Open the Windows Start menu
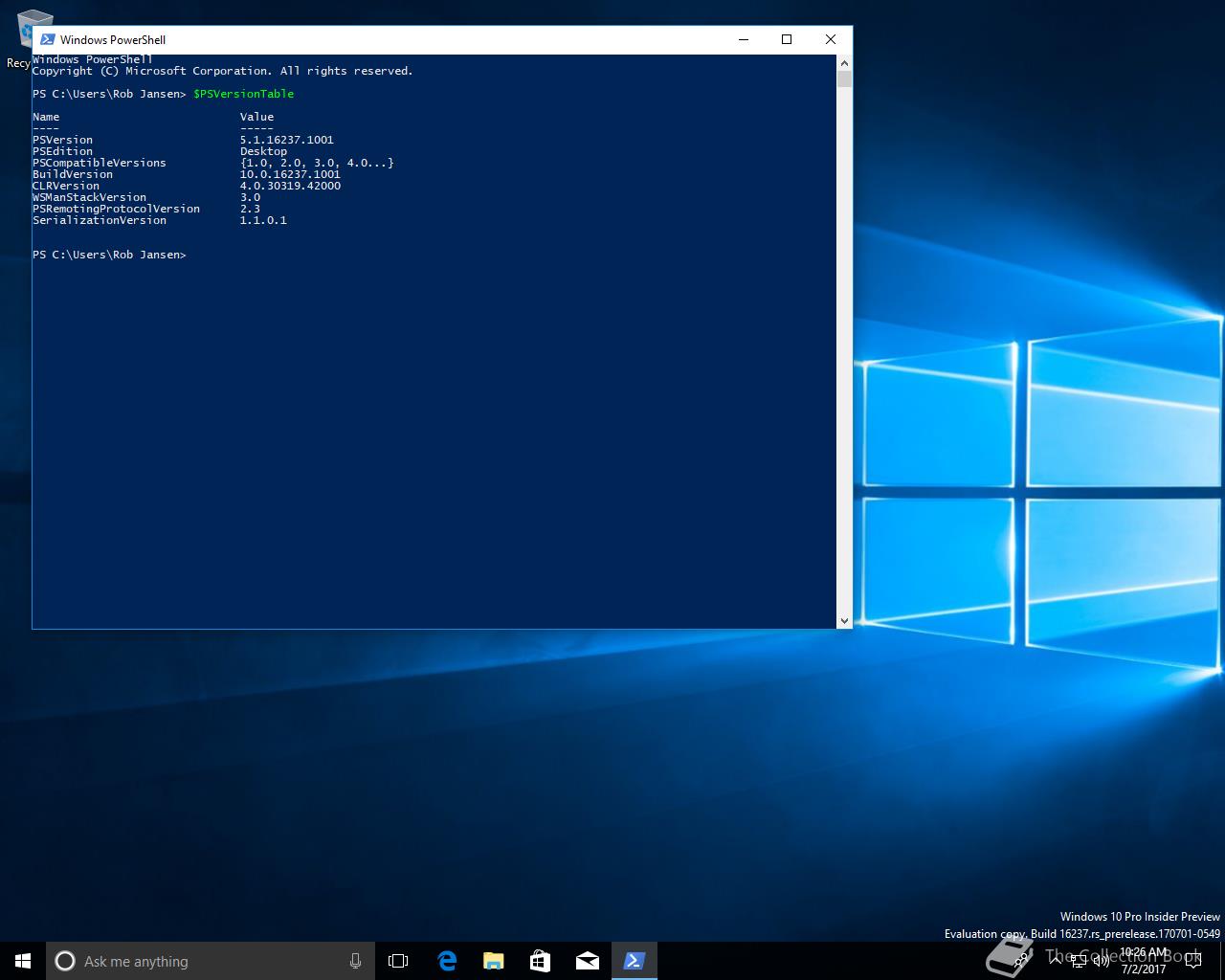This screenshot has height=980, width=1225. 23,961
